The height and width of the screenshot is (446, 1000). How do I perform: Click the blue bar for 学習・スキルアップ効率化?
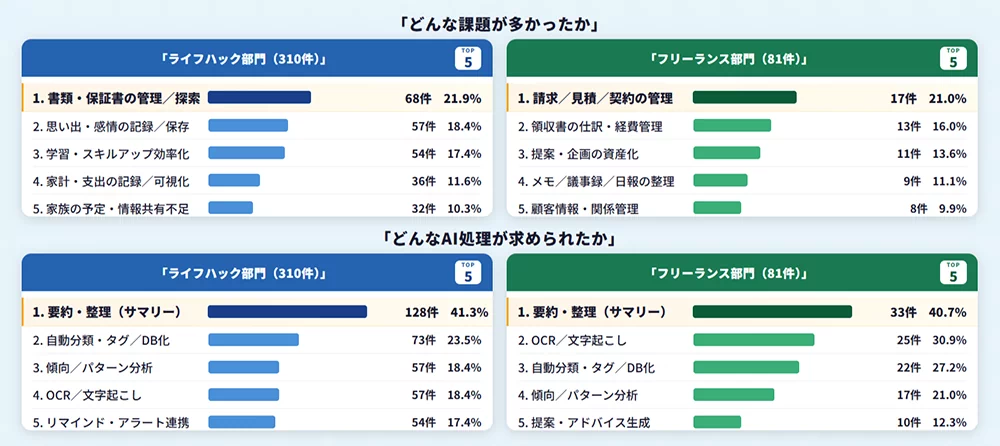246,153
